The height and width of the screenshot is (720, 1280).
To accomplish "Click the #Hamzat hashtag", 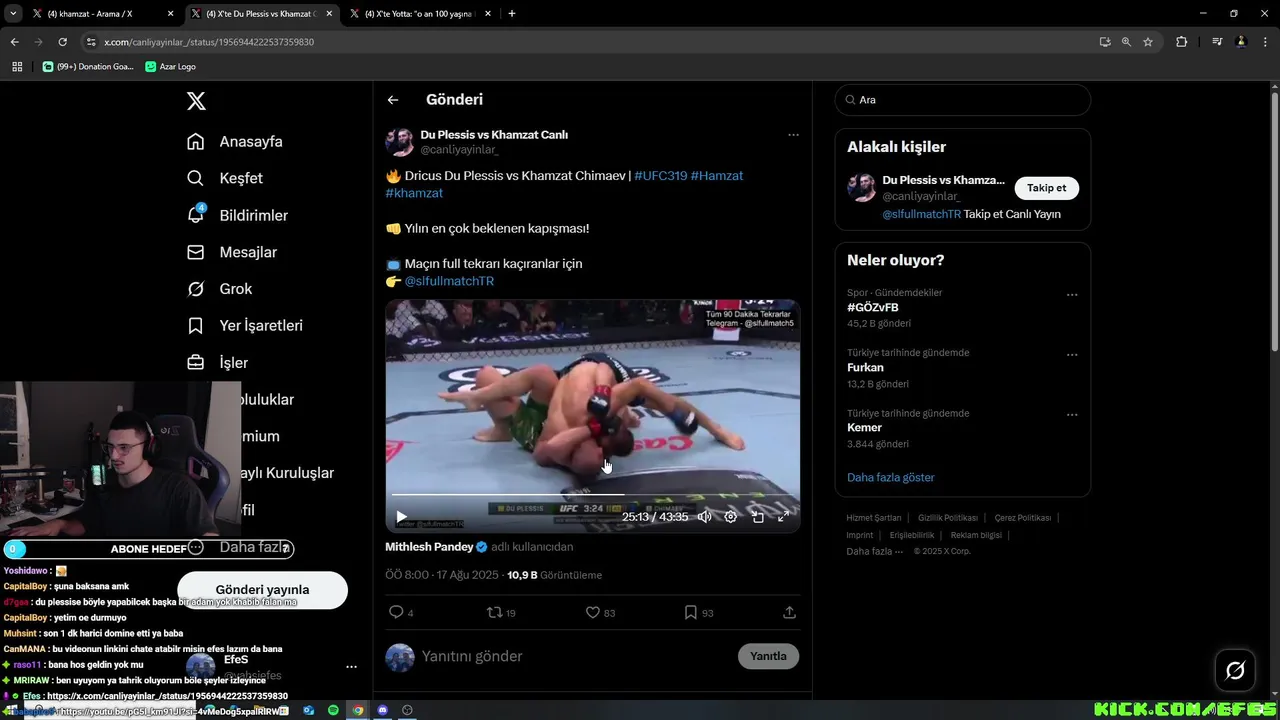I will click(717, 176).
